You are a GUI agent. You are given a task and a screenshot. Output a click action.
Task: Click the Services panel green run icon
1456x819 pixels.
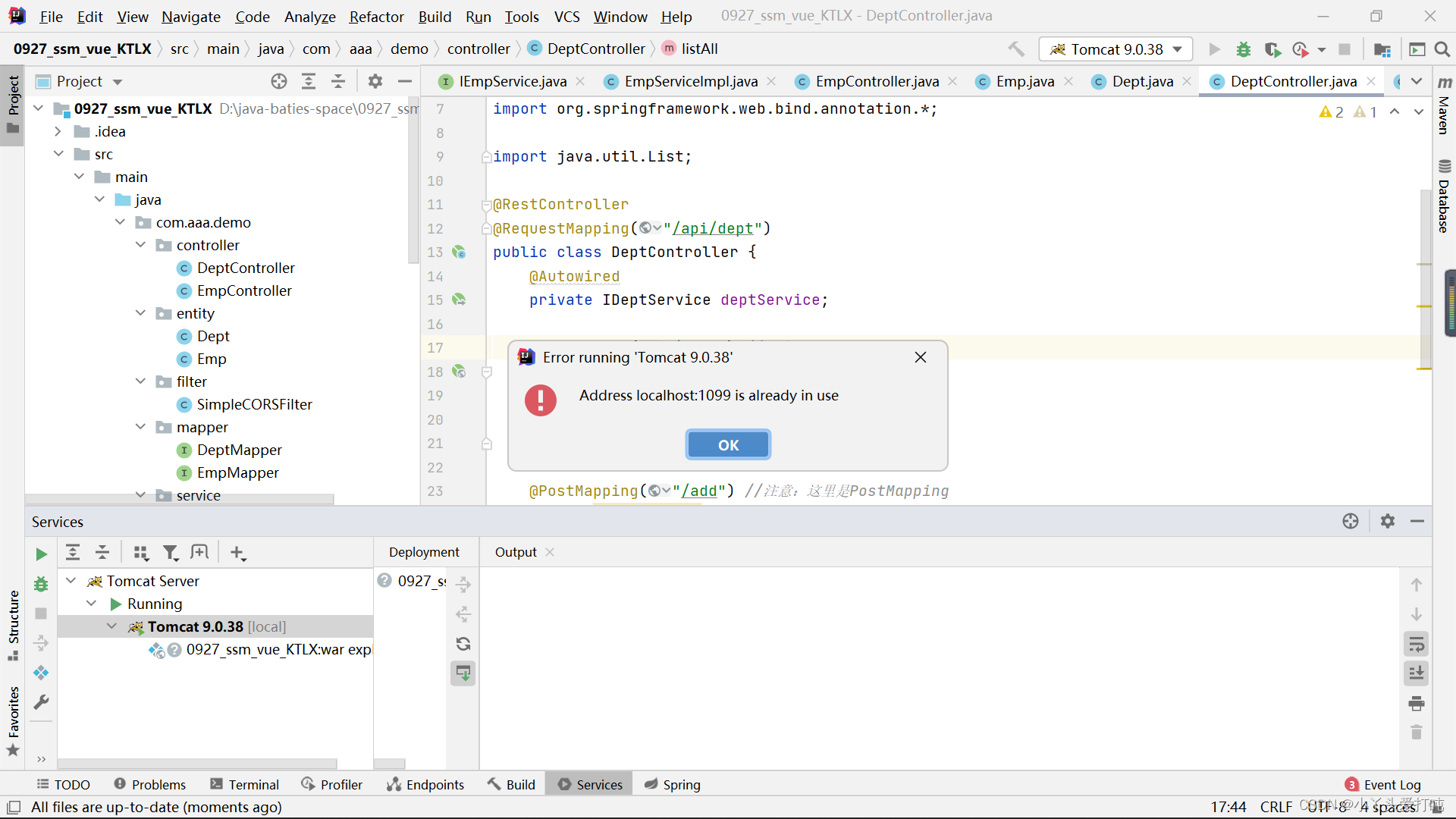41,554
